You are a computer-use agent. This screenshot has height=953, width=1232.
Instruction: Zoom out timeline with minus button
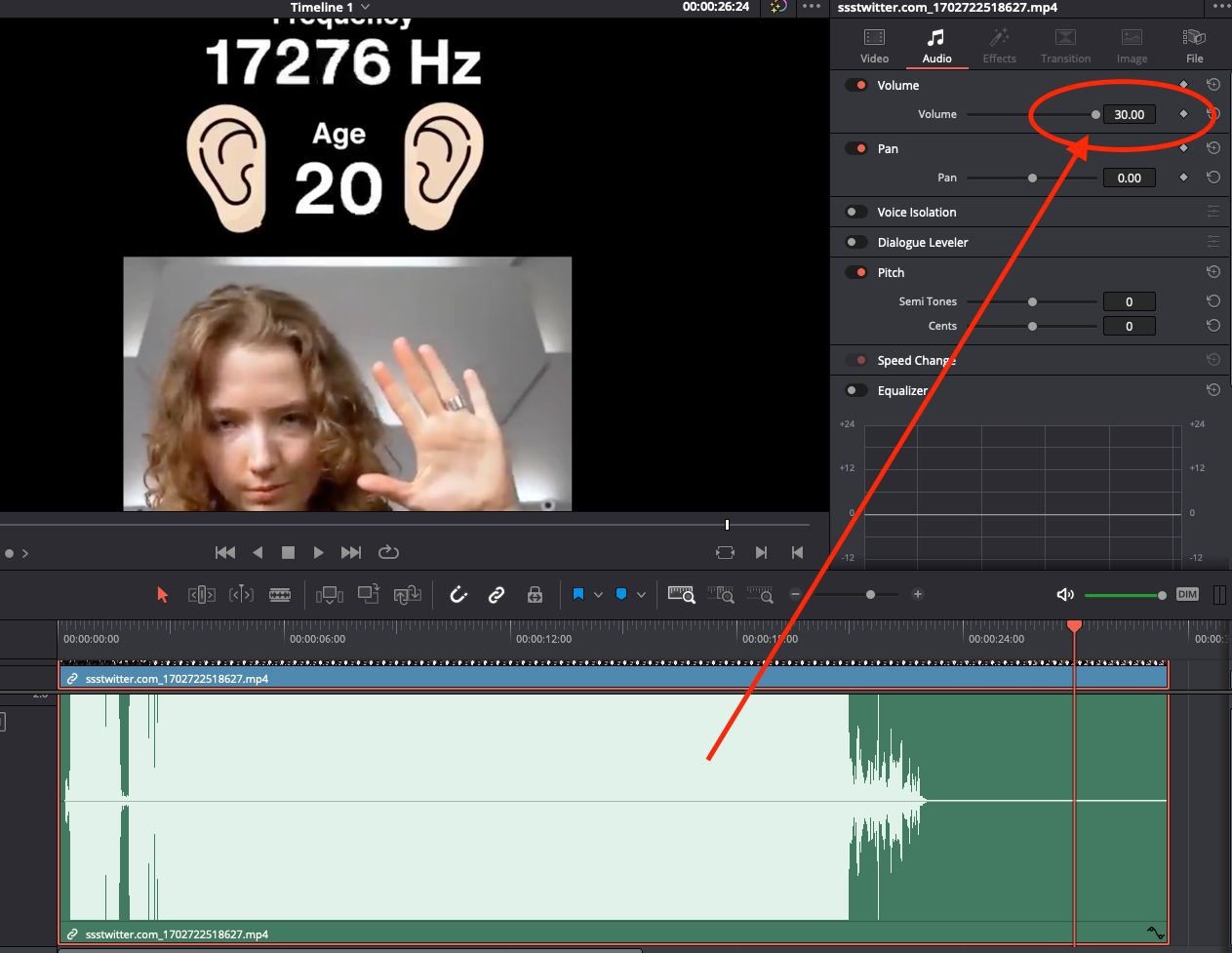[x=795, y=594]
